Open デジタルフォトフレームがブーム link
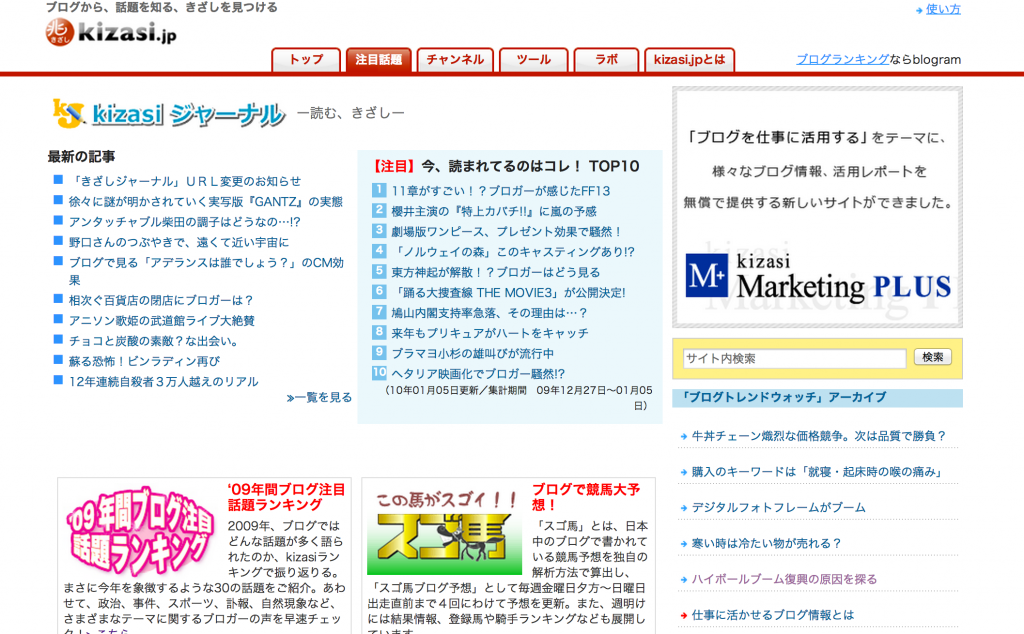This screenshot has width=1024, height=634. pyautogui.click(x=778, y=507)
